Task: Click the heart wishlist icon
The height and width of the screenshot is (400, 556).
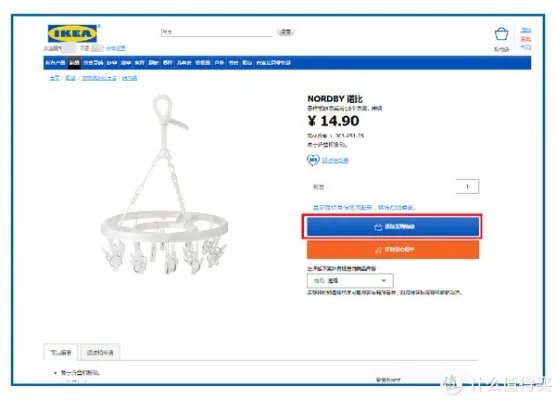Action: click(313, 160)
